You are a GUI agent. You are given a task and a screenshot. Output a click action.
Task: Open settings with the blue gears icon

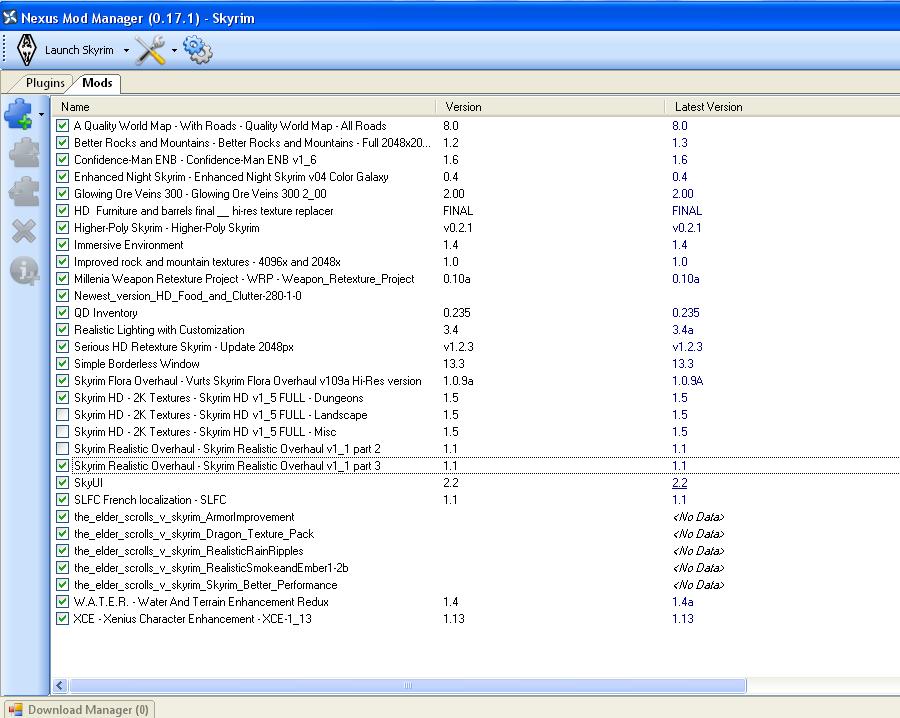point(197,50)
